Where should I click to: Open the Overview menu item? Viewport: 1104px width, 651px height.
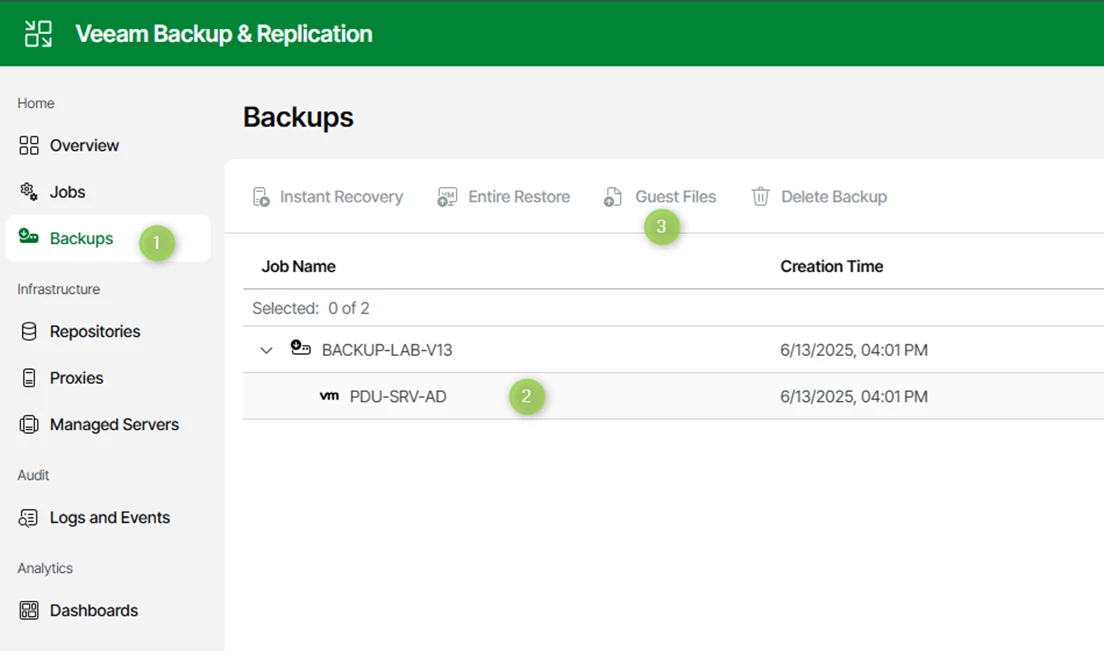coord(84,146)
